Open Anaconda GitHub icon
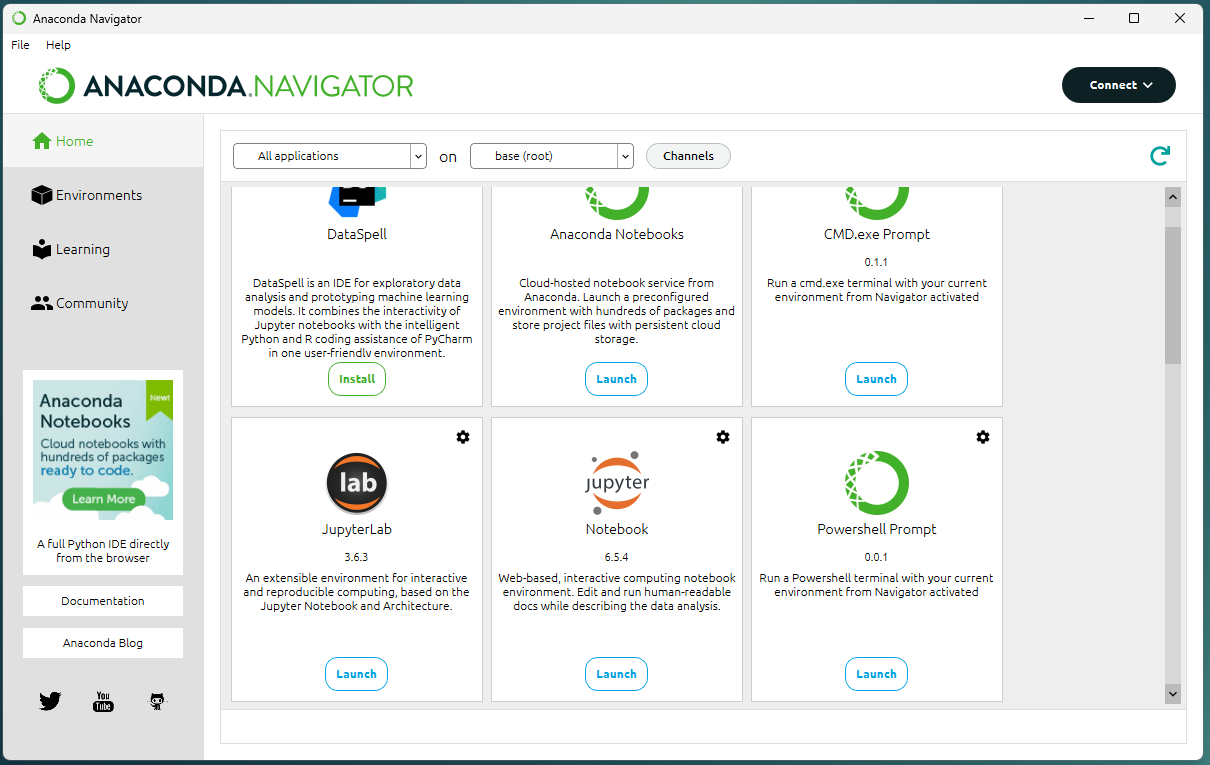This screenshot has height=765, width=1210. click(157, 702)
